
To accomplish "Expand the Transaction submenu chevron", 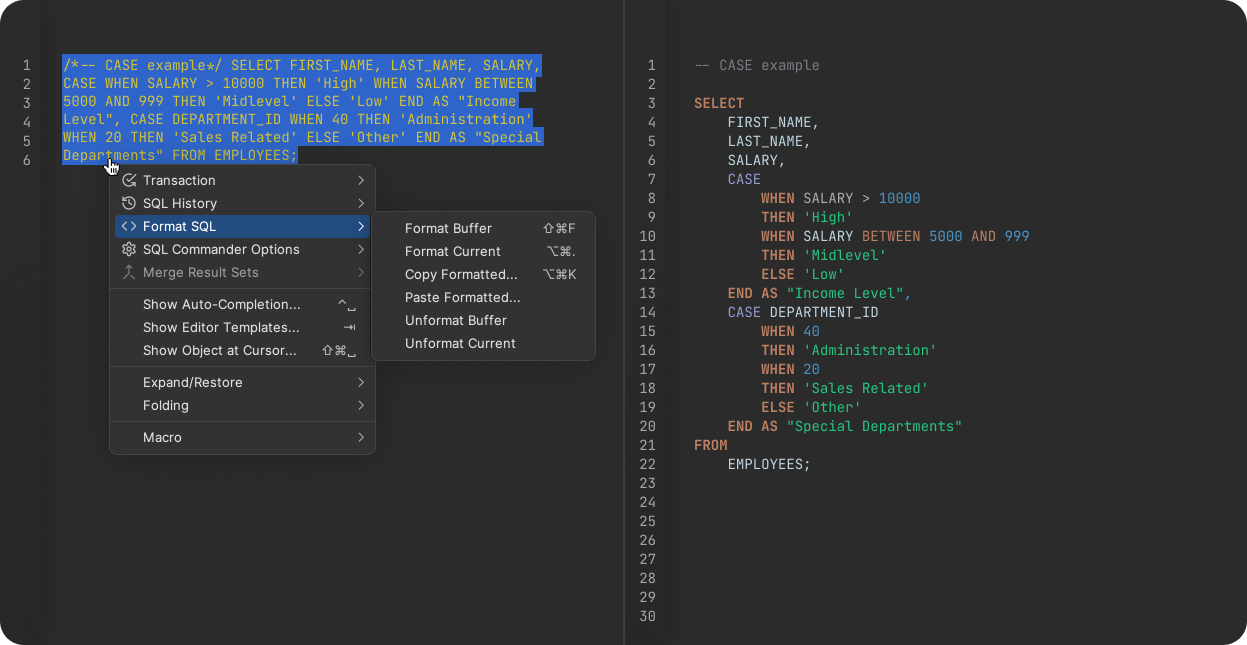I will tap(361, 180).
